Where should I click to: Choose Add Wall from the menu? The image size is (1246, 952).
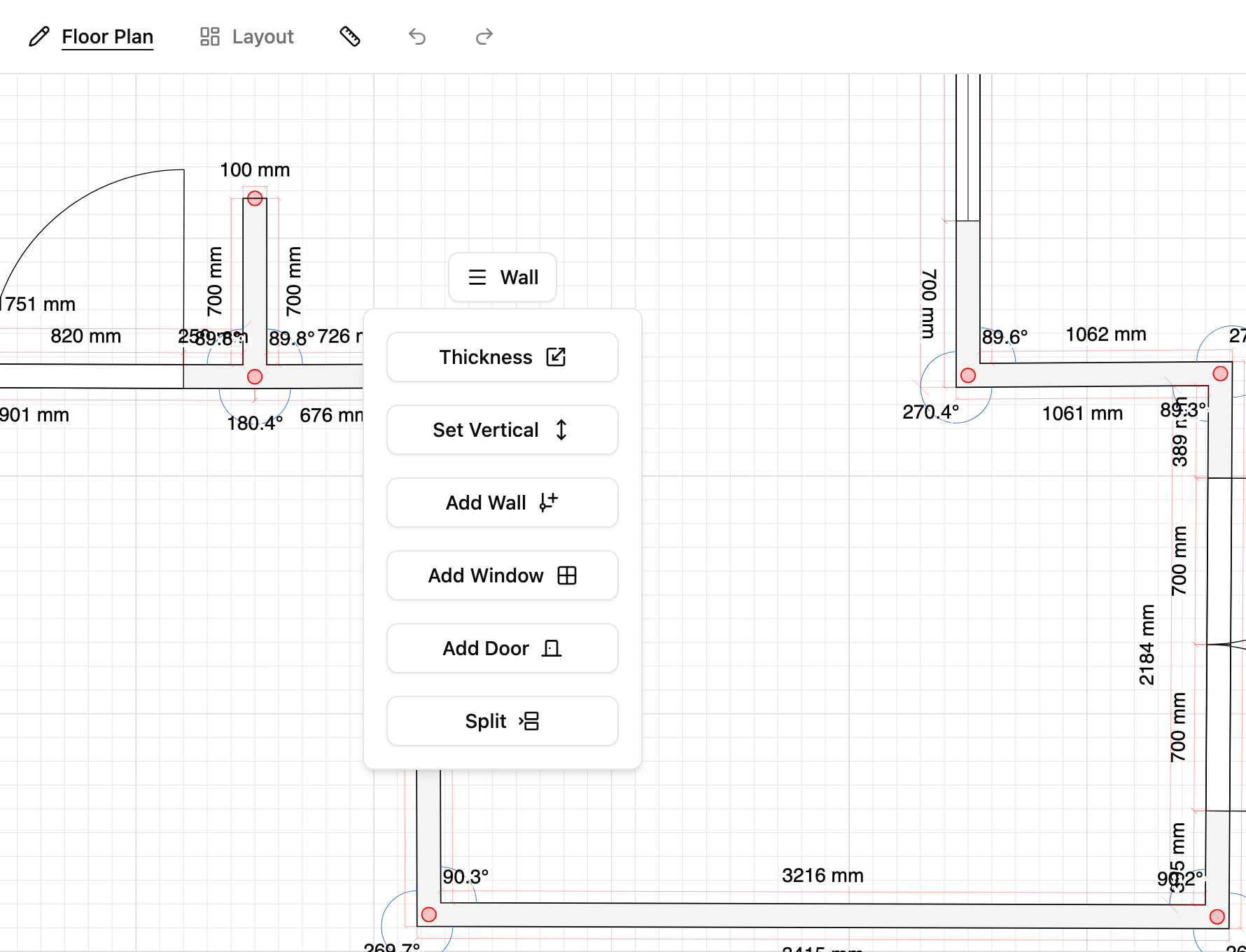tap(503, 503)
